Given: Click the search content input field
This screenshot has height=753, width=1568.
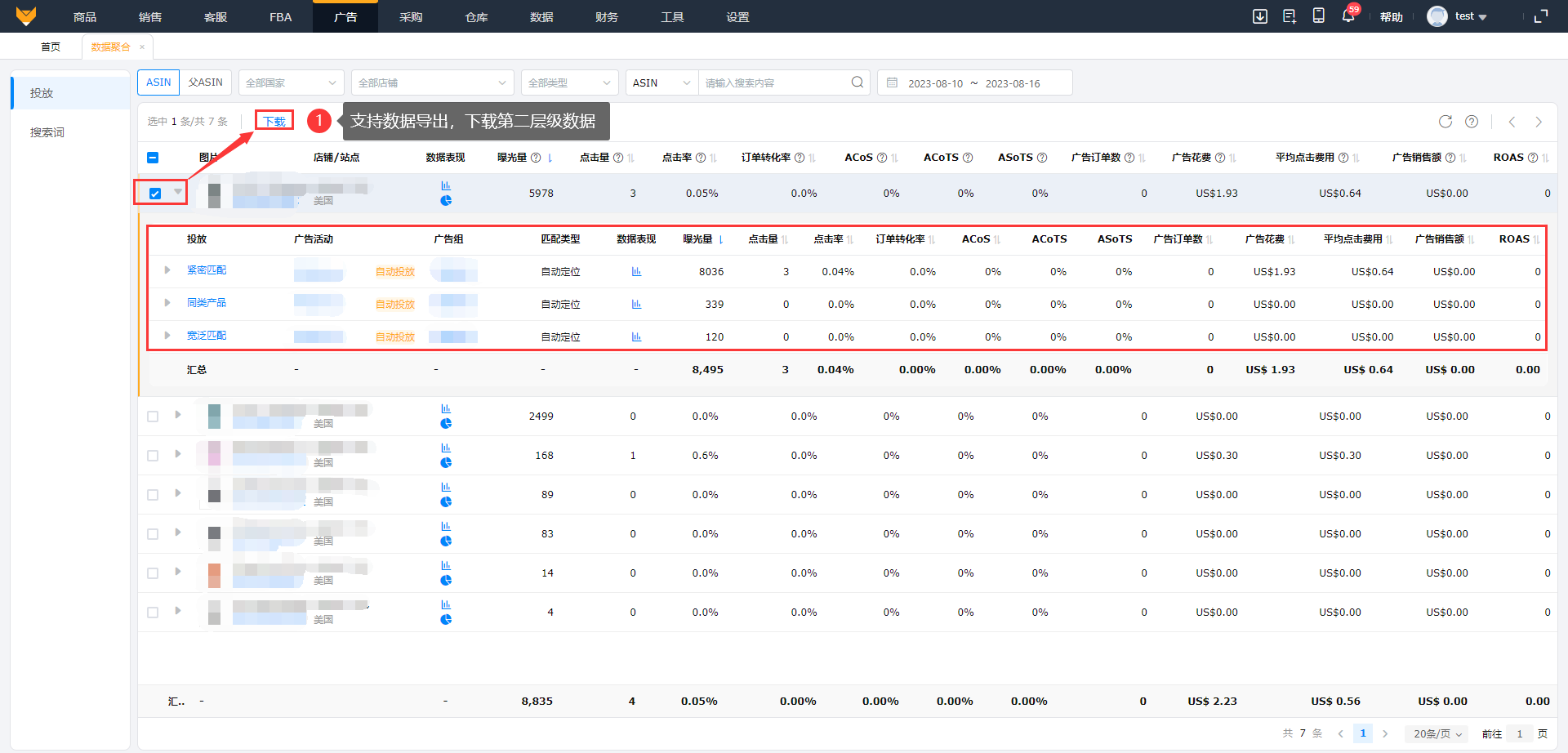Looking at the screenshot, I should [772, 82].
